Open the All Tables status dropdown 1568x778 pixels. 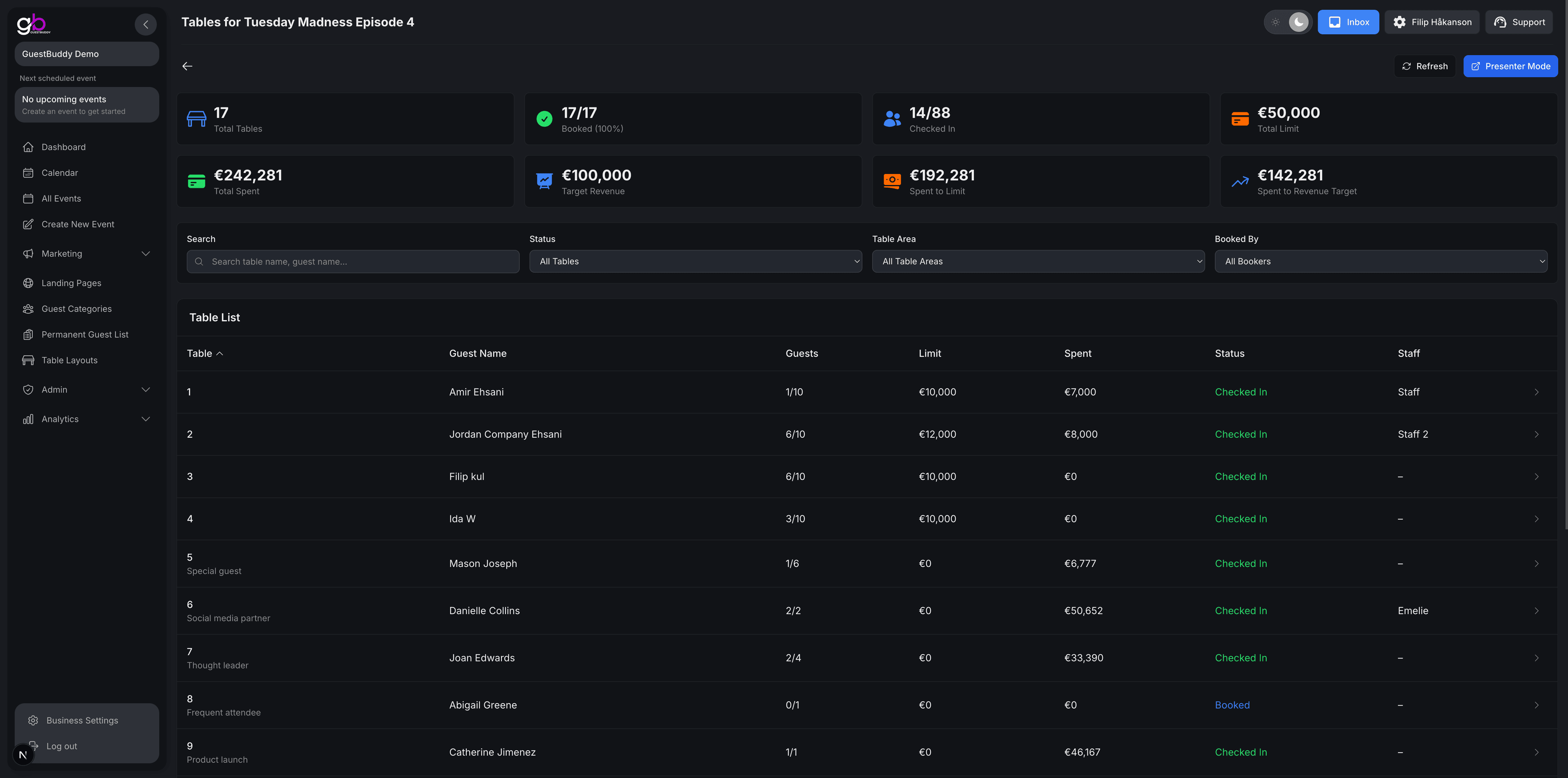click(x=695, y=261)
